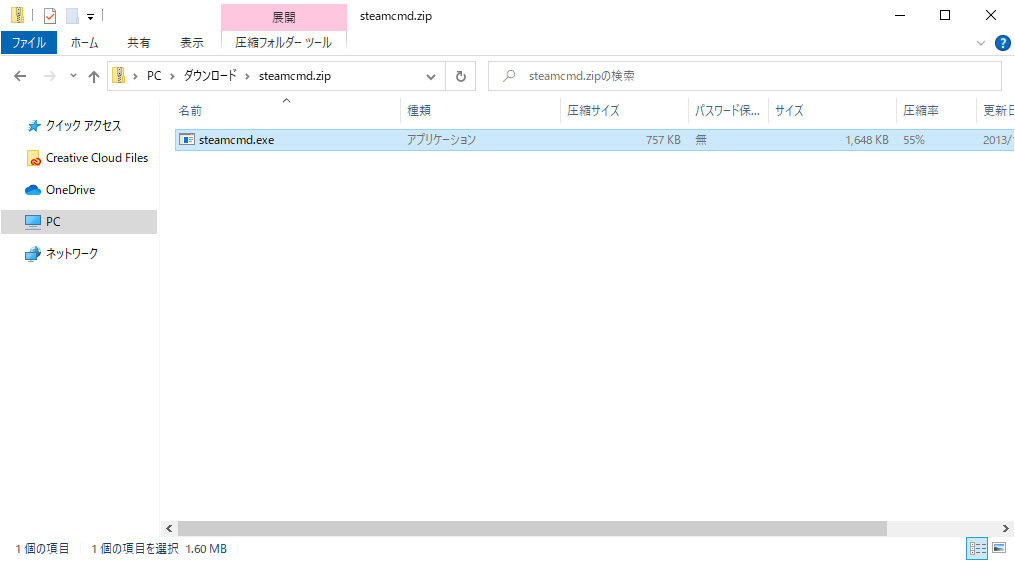Open the recent locations dropdown arrow

pos(73,76)
